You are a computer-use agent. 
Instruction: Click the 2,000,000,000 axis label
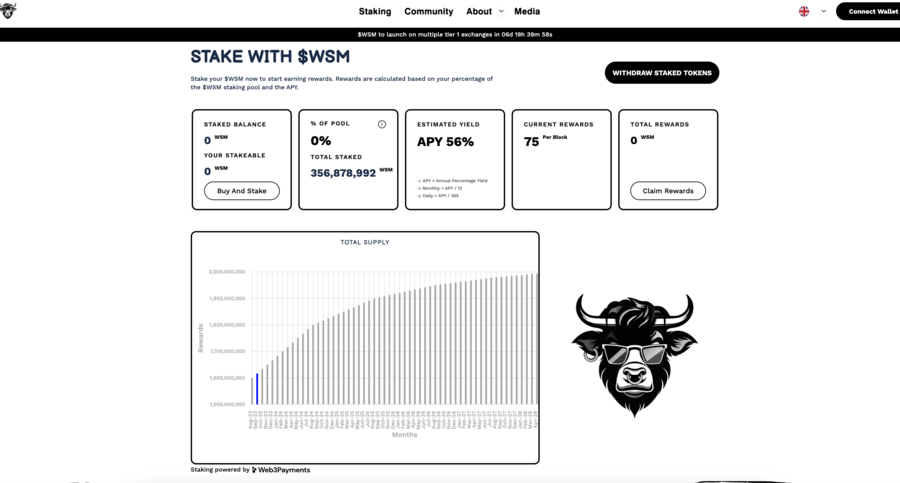[x=227, y=272]
